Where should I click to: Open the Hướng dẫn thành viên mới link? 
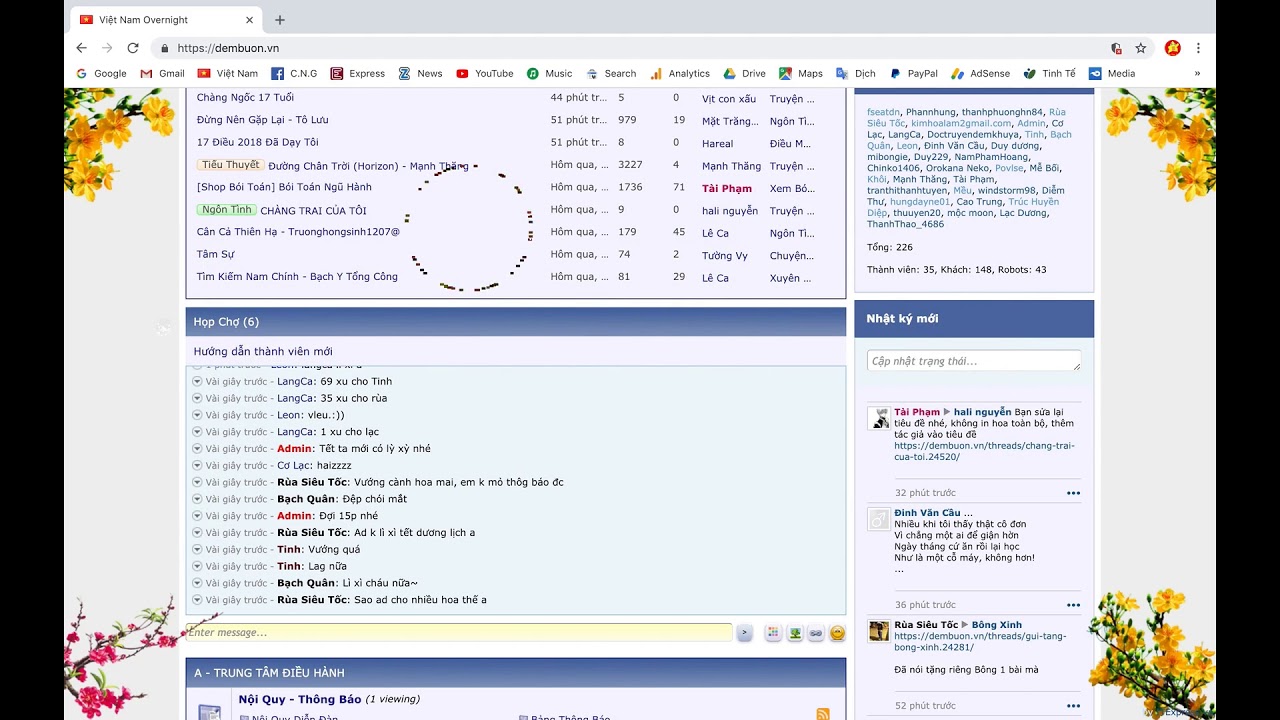(263, 351)
